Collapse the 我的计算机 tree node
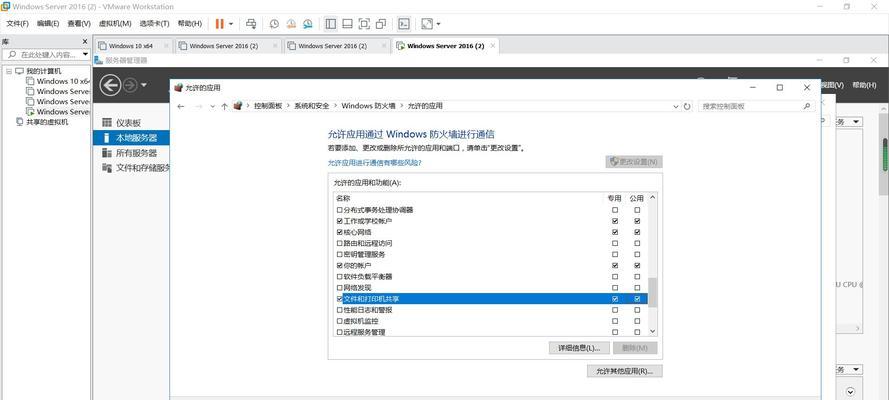 click(9, 71)
